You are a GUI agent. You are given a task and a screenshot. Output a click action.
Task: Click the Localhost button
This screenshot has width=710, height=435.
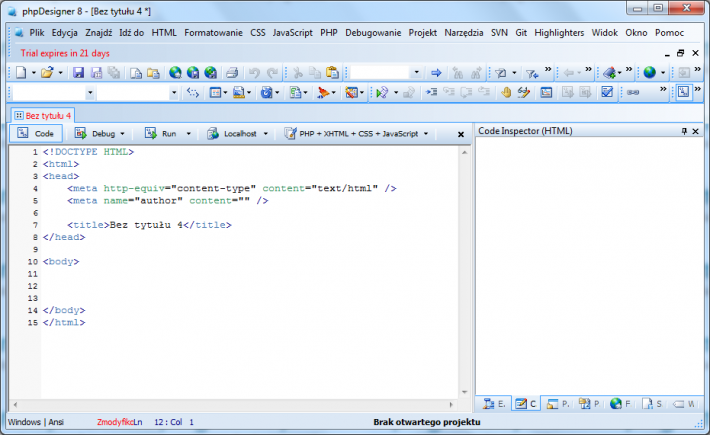click(x=232, y=134)
